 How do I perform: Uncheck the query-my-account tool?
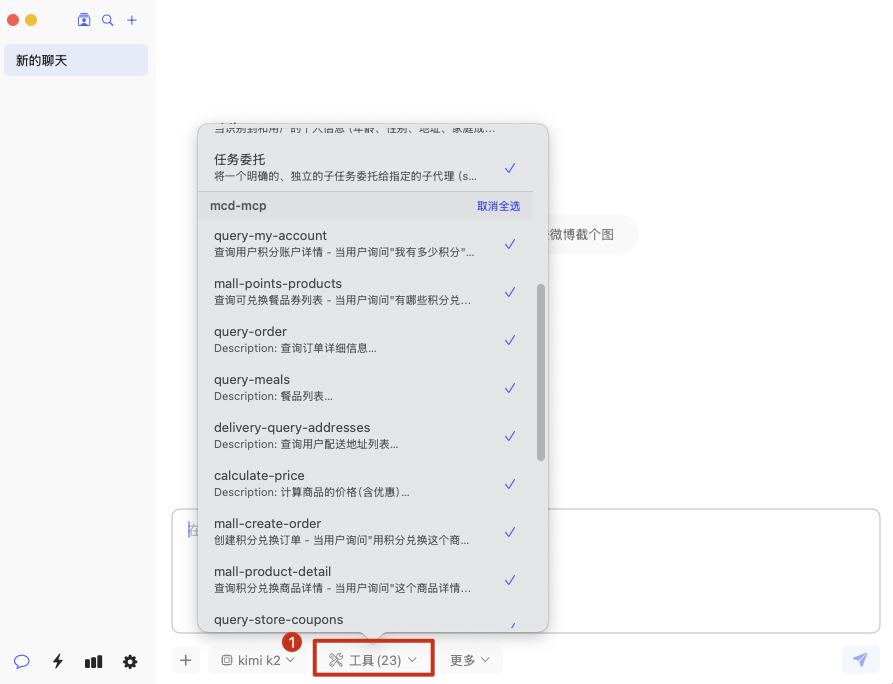pos(510,244)
